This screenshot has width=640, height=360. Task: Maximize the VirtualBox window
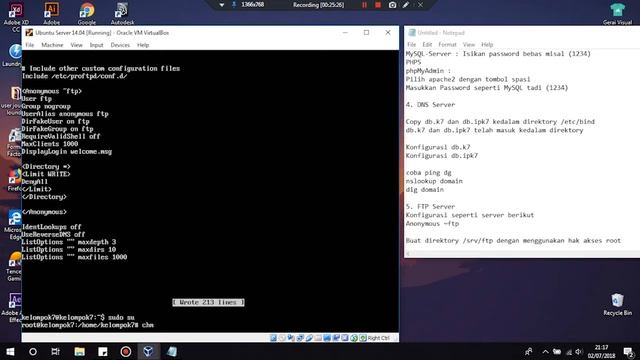pos(367,33)
